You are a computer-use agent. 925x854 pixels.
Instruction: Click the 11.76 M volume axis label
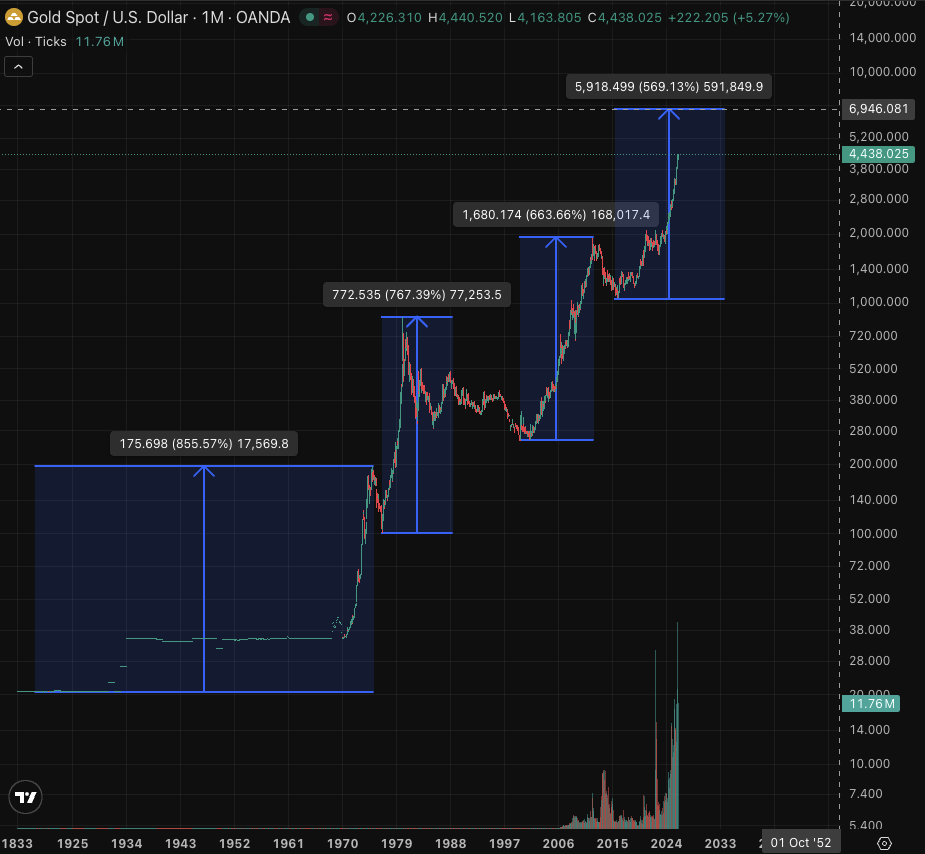871,704
